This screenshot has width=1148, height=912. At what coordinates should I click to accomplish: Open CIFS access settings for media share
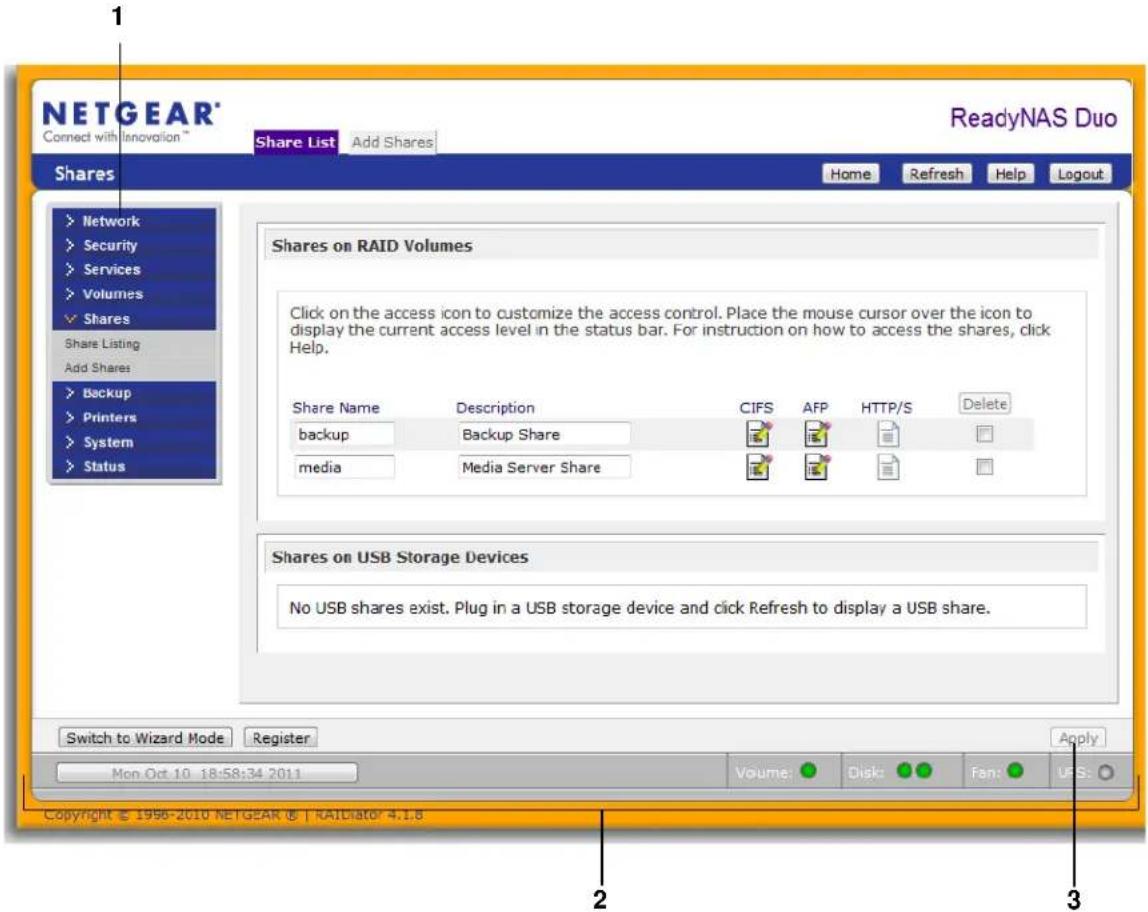click(x=758, y=467)
